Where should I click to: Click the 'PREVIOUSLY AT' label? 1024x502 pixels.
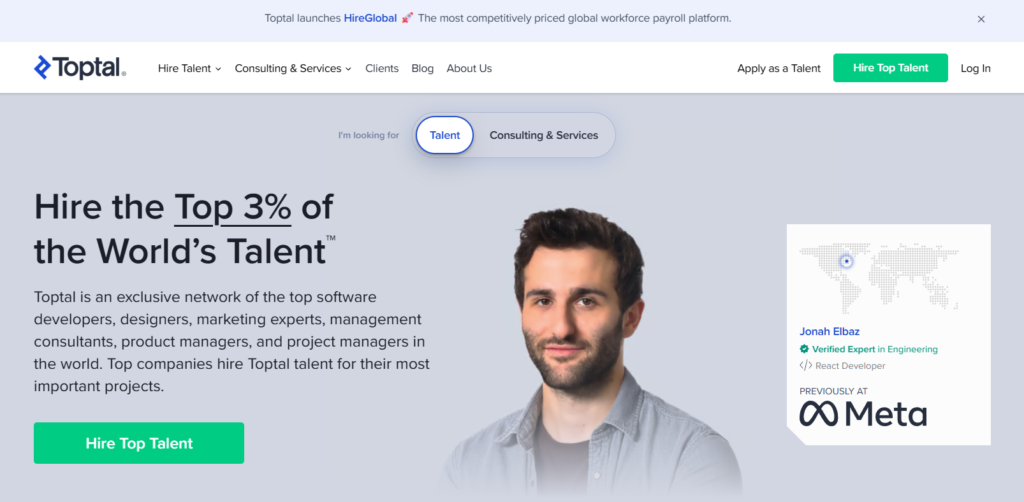(x=833, y=391)
